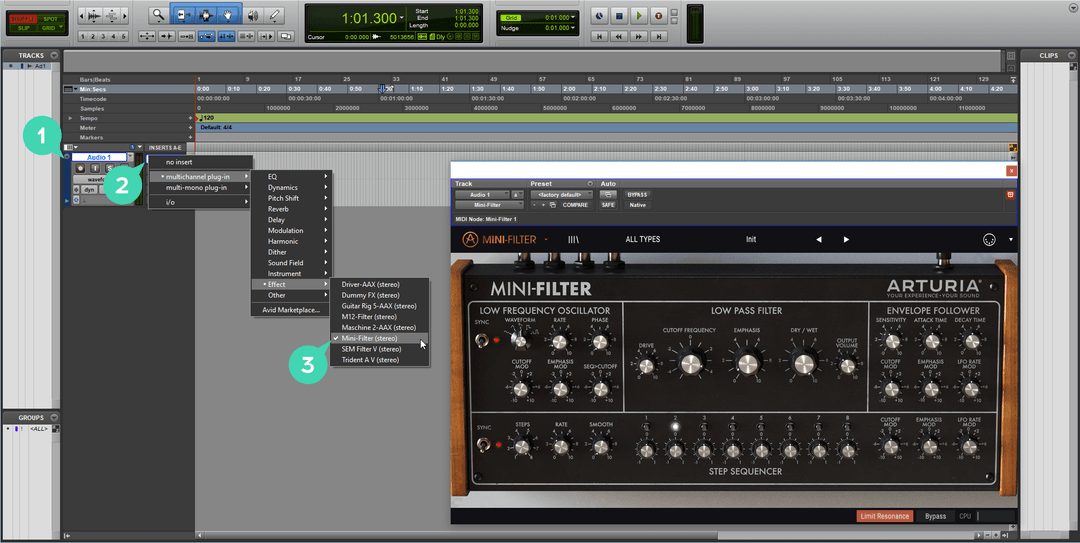Viewport: 1080px width, 543px height.
Task: Open the Groups list menu arrow
Action: click(x=54, y=418)
